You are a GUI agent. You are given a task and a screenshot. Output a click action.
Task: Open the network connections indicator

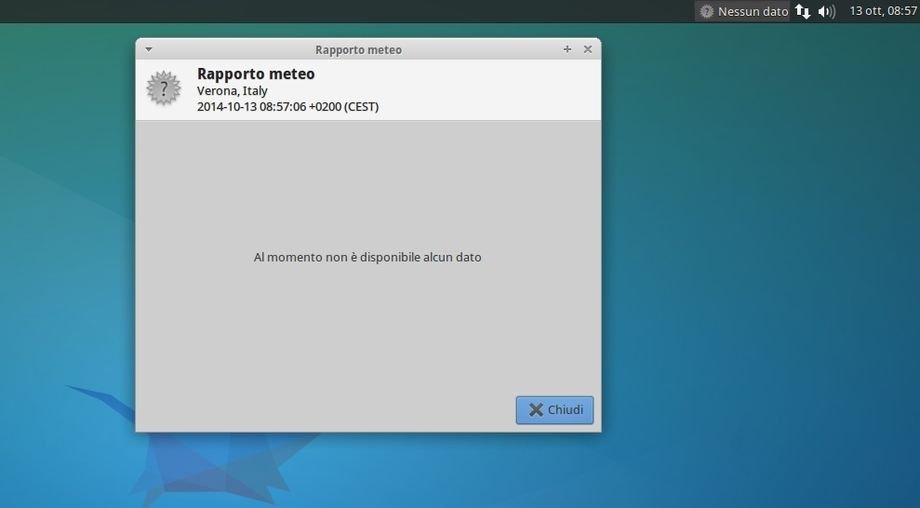tap(803, 11)
